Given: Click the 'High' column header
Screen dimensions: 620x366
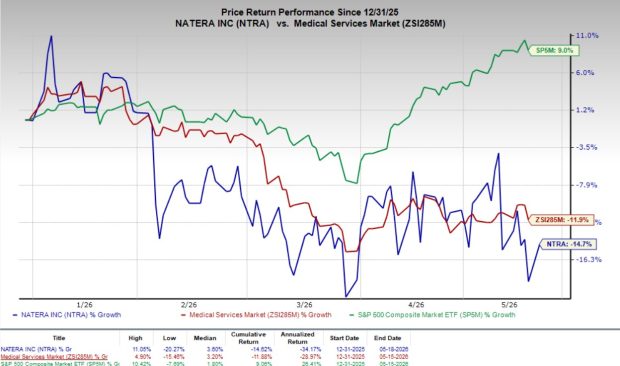Looking at the screenshot, I should [x=135, y=338].
